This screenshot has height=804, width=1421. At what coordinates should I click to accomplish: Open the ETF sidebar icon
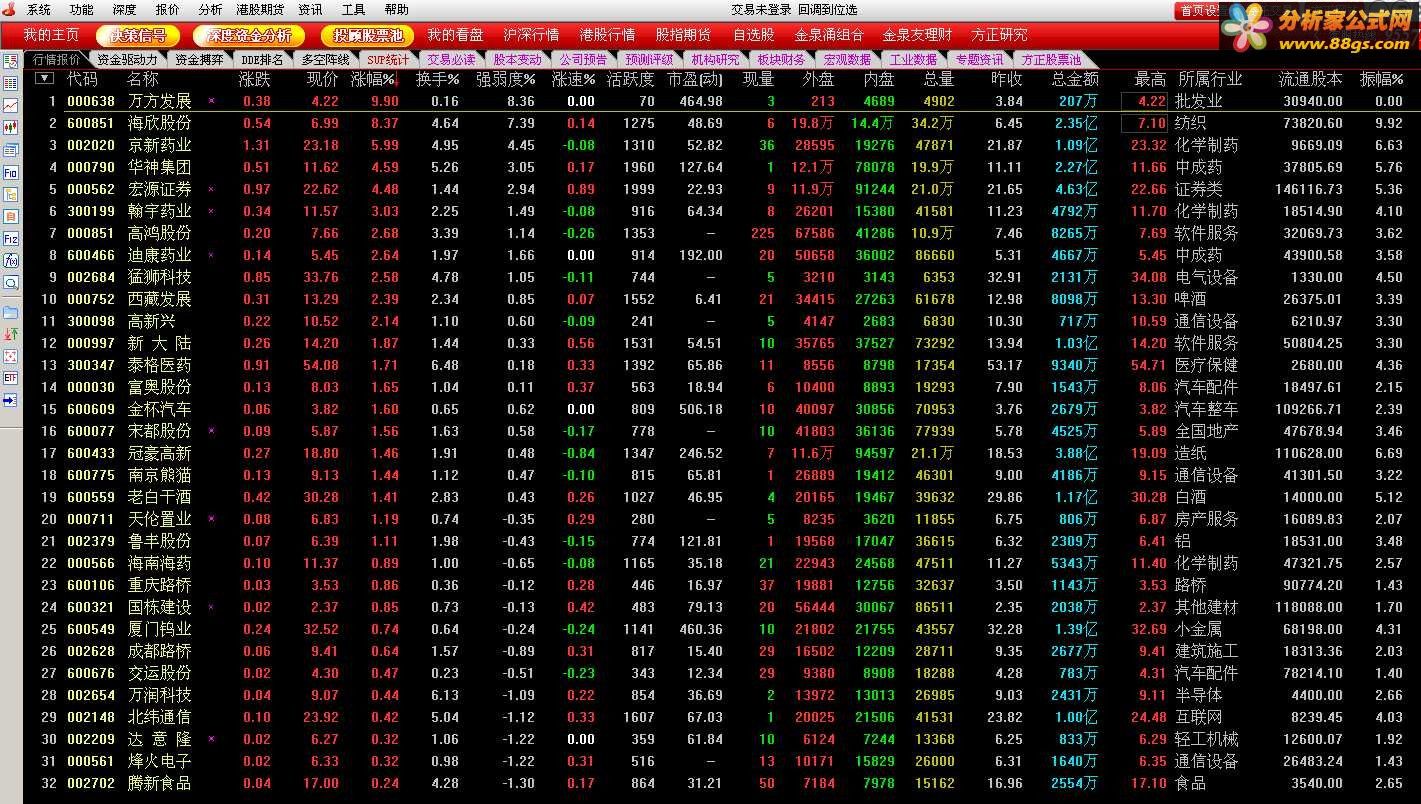tap(10, 378)
